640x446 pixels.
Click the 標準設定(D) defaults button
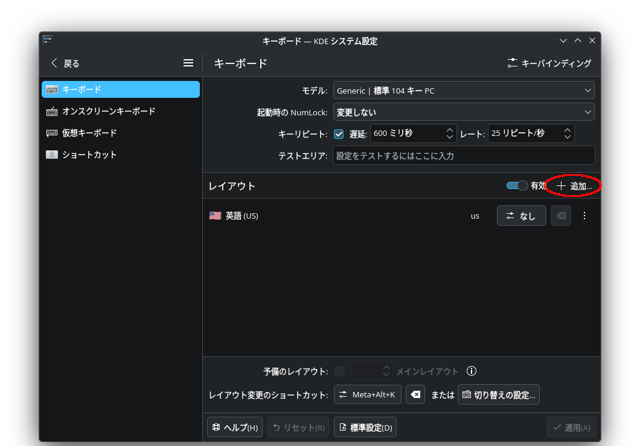365,427
